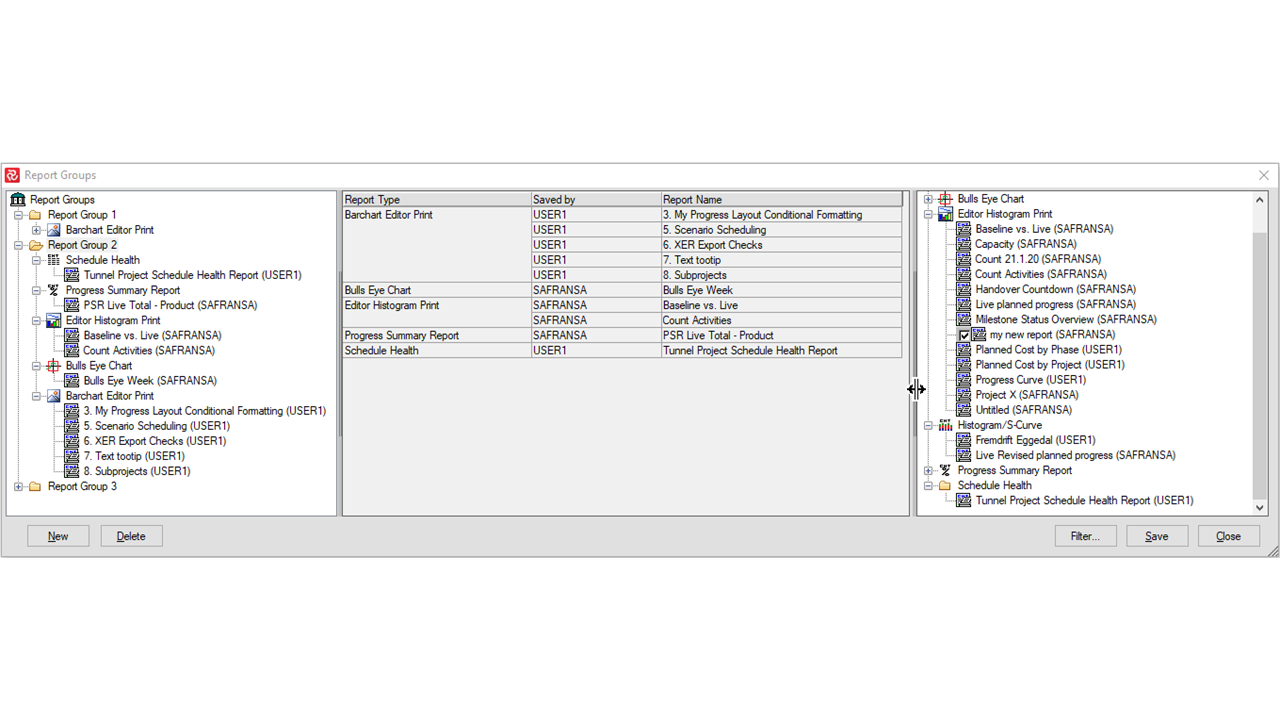Expand Progress Summary Report in the right tree

point(928,470)
